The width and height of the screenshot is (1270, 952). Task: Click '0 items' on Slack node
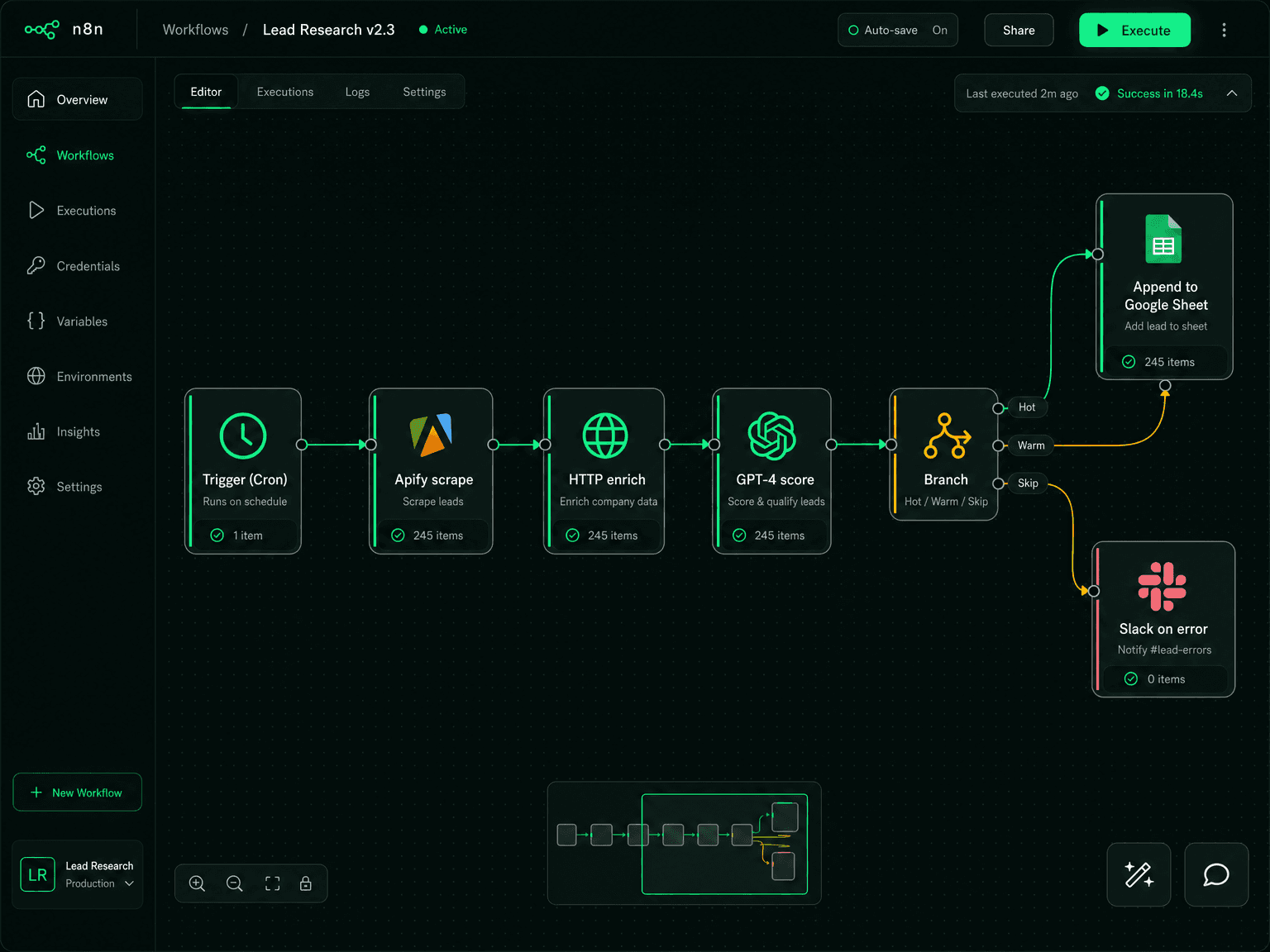click(x=1166, y=679)
